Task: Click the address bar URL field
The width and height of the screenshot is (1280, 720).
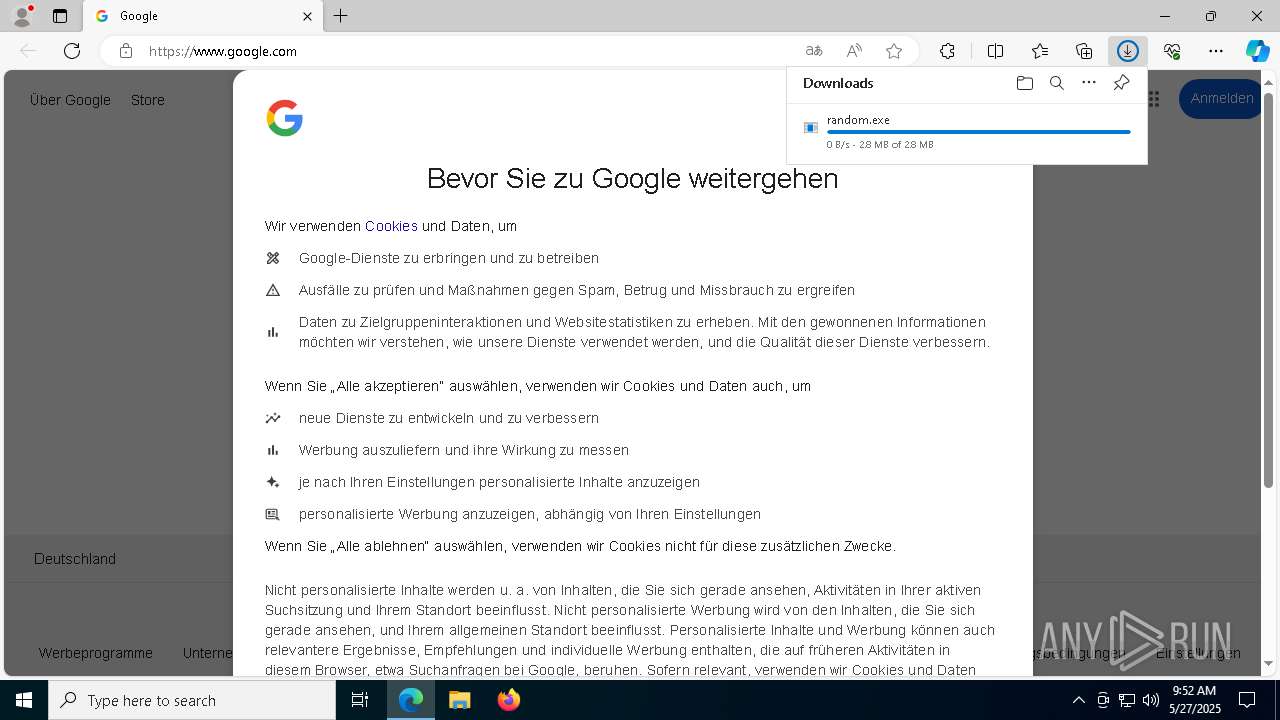Action: coord(470,51)
